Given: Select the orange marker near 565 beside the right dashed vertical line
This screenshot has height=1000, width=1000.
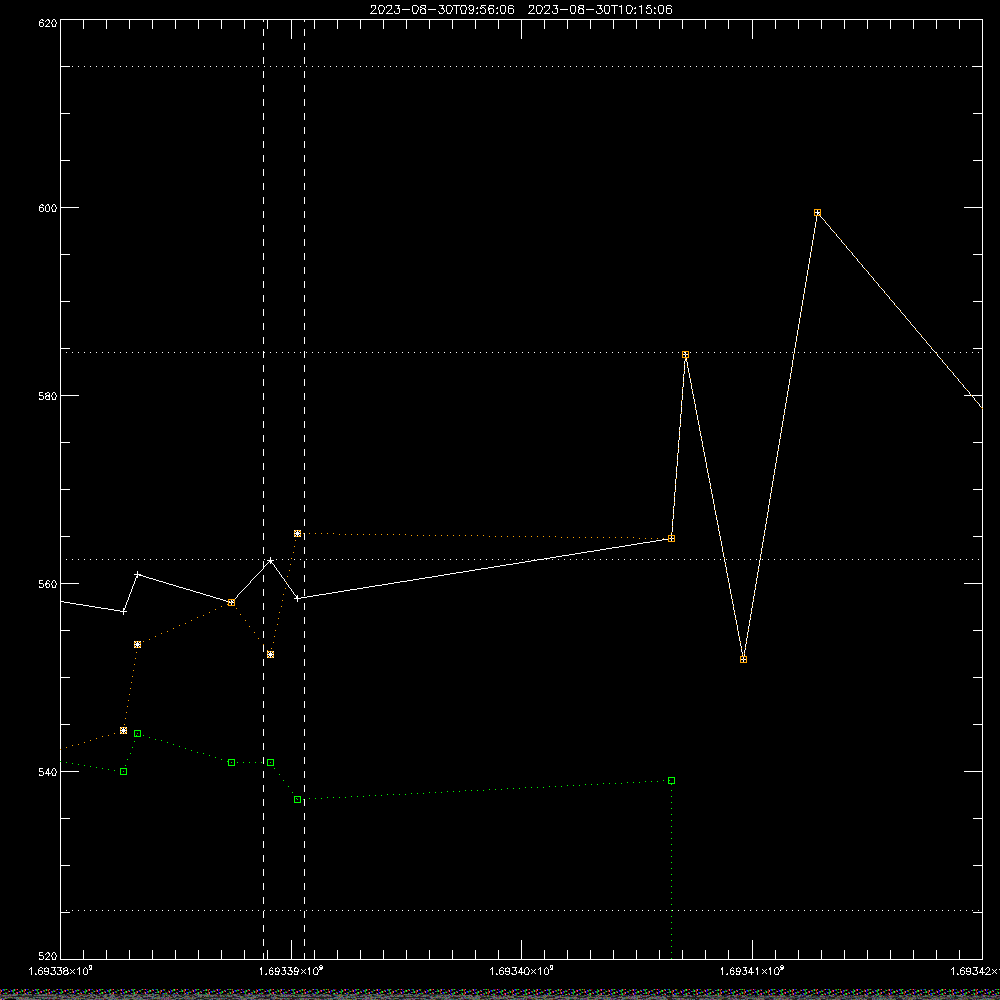Looking at the screenshot, I should [297, 533].
